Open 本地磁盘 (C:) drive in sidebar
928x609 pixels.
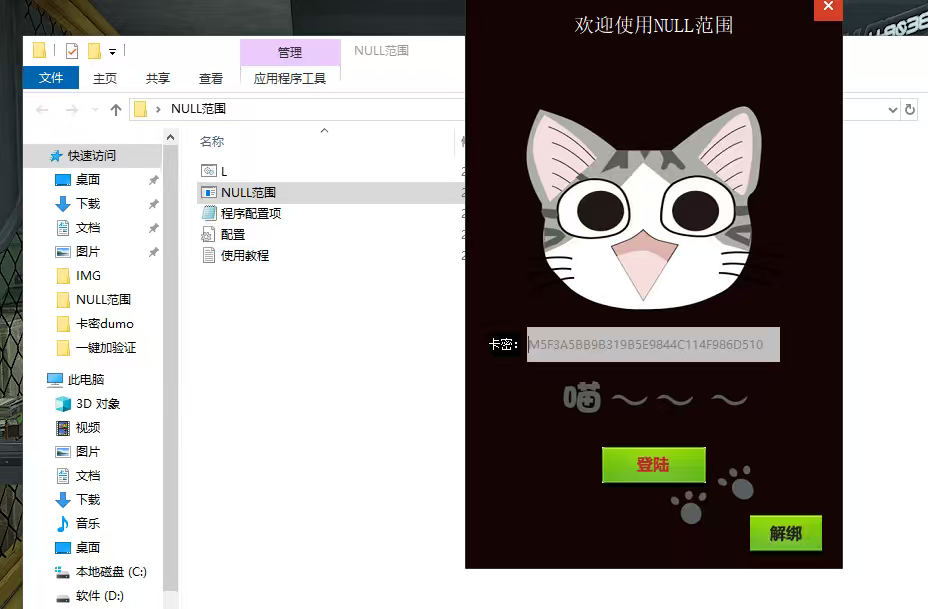point(111,571)
